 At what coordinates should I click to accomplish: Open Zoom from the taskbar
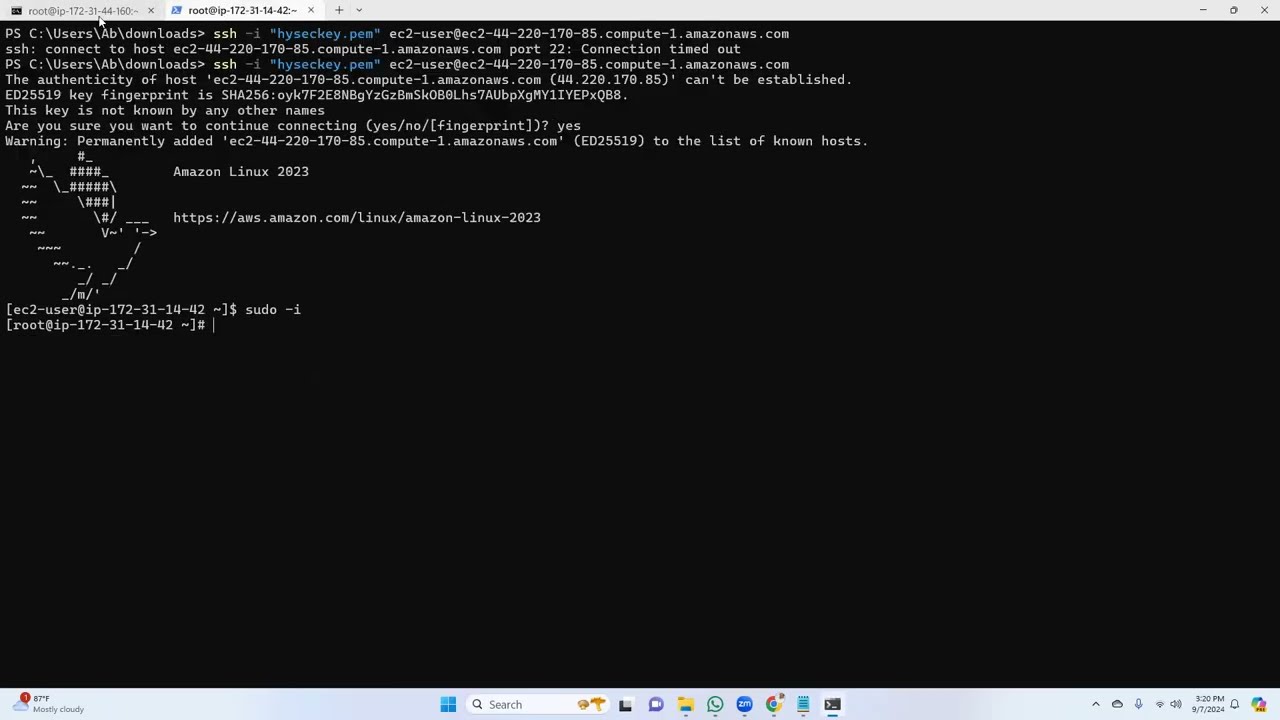[x=744, y=705]
